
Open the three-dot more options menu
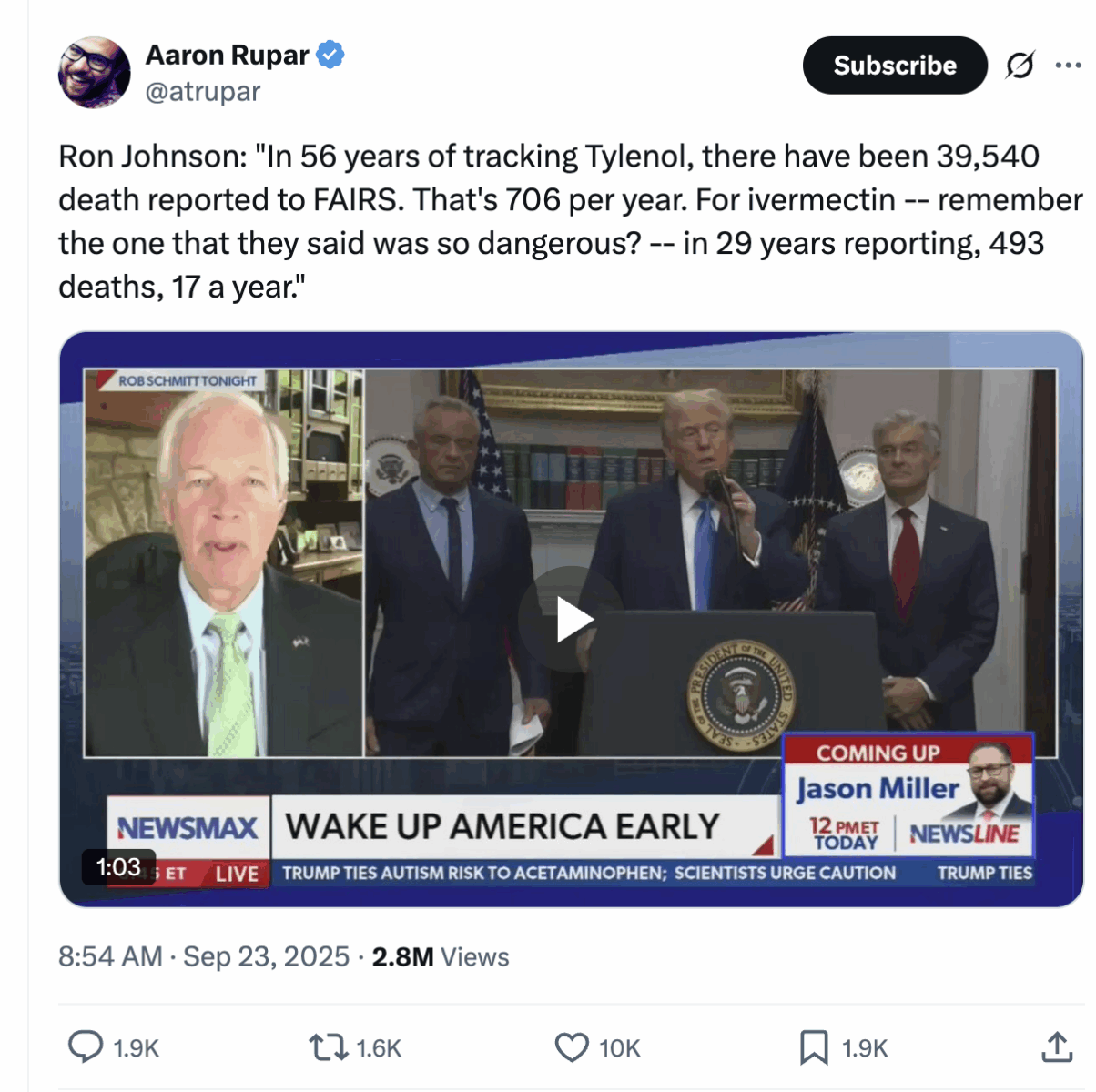point(1068,66)
